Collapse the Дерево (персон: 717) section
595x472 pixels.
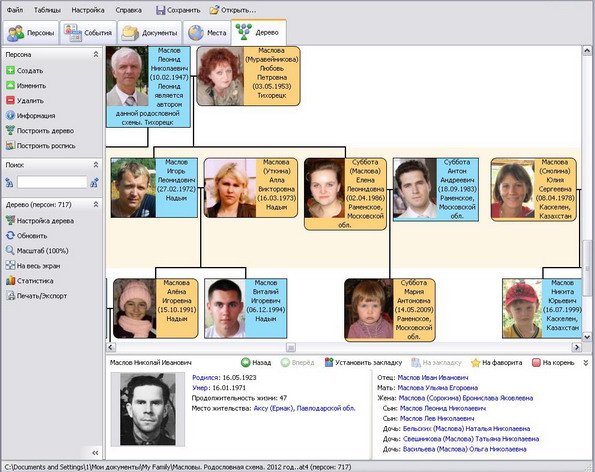pos(96,205)
